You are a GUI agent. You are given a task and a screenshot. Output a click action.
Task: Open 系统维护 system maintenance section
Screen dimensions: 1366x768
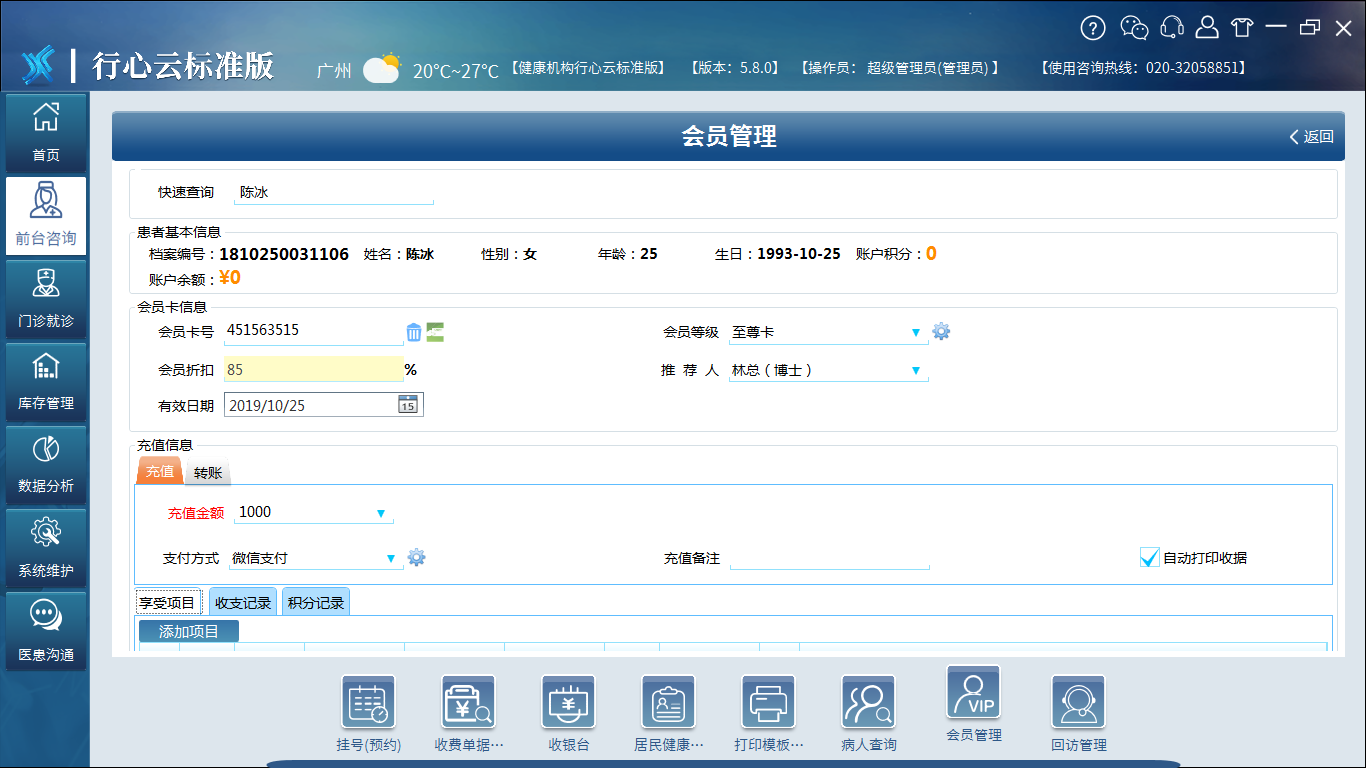[46, 547]
